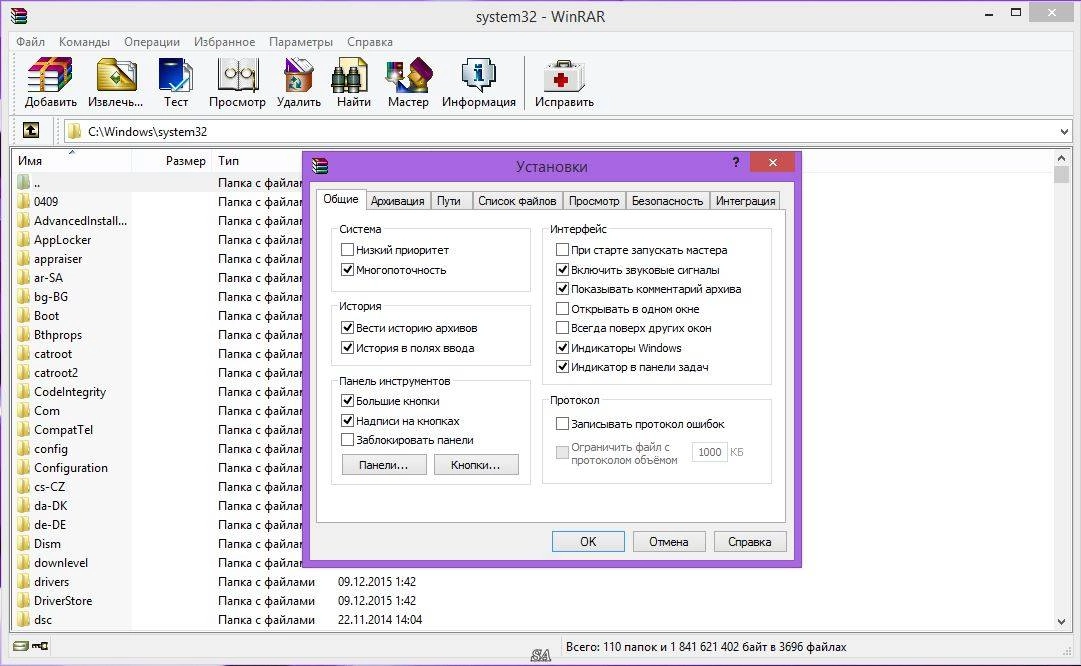1081x666 pixels.
Task: Click the key password icon in status bar
Action: point(40,646)
